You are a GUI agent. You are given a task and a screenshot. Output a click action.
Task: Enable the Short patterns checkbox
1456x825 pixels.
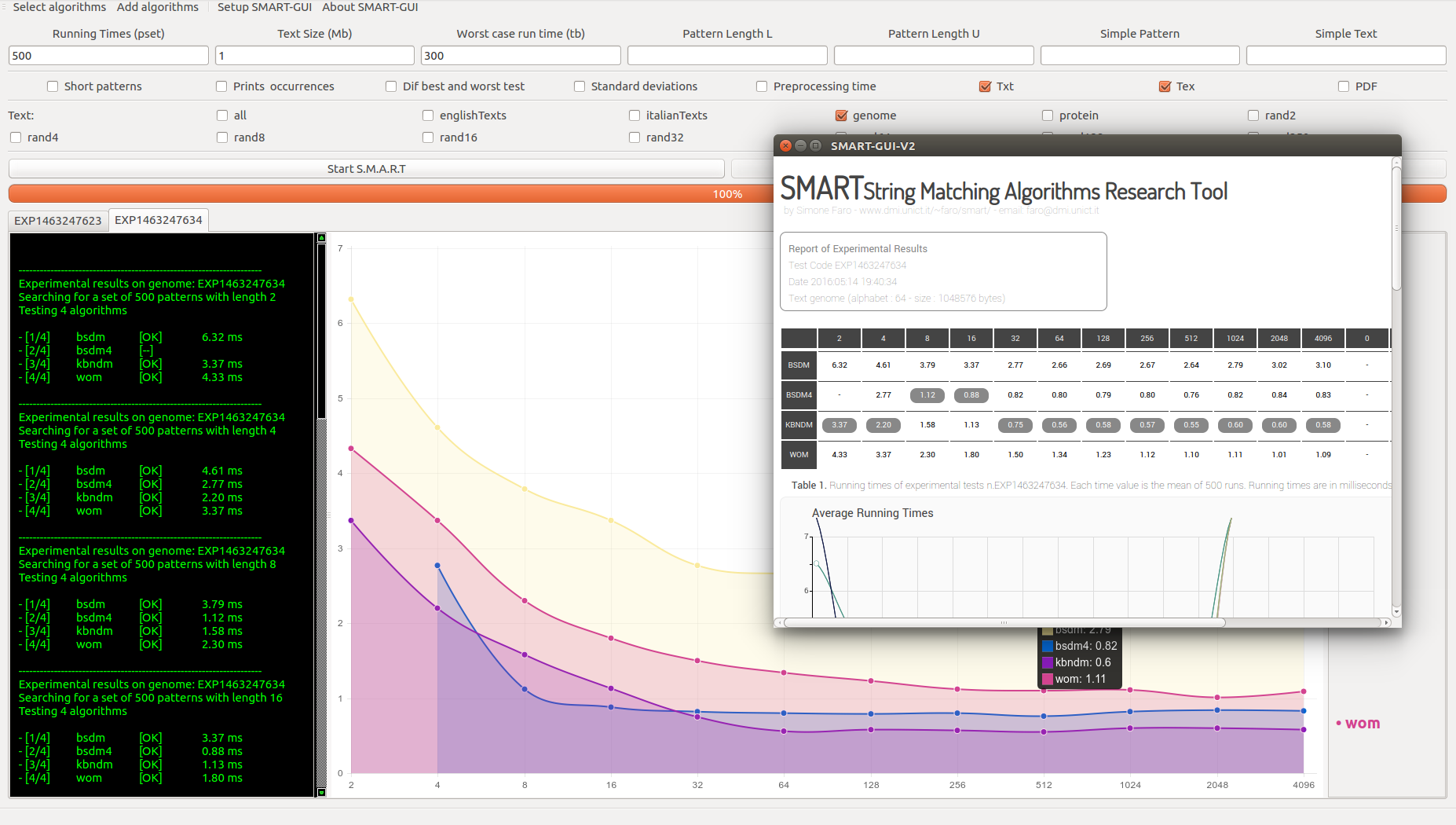(53, 86)
